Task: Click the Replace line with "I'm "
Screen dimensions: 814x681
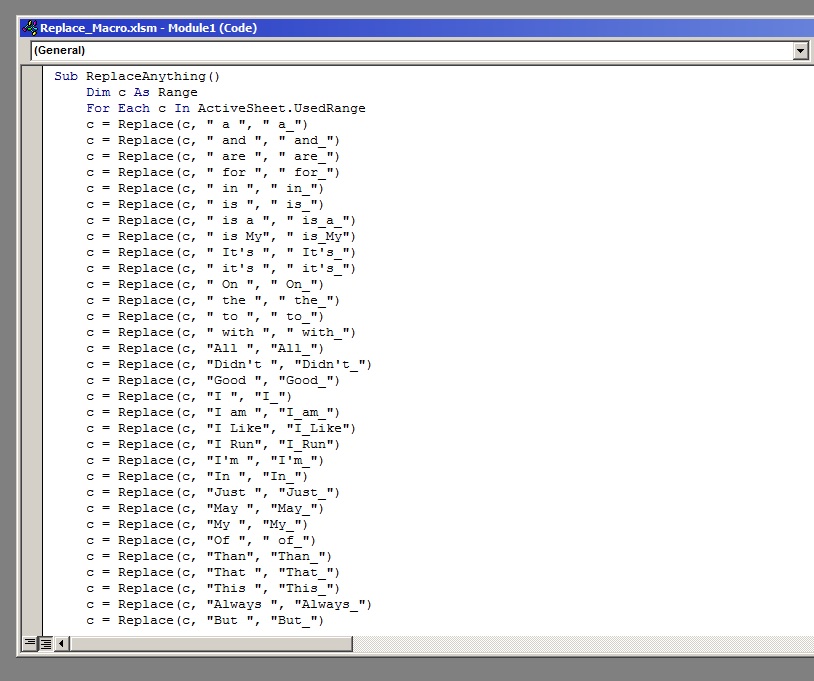Action: [205, 461]
